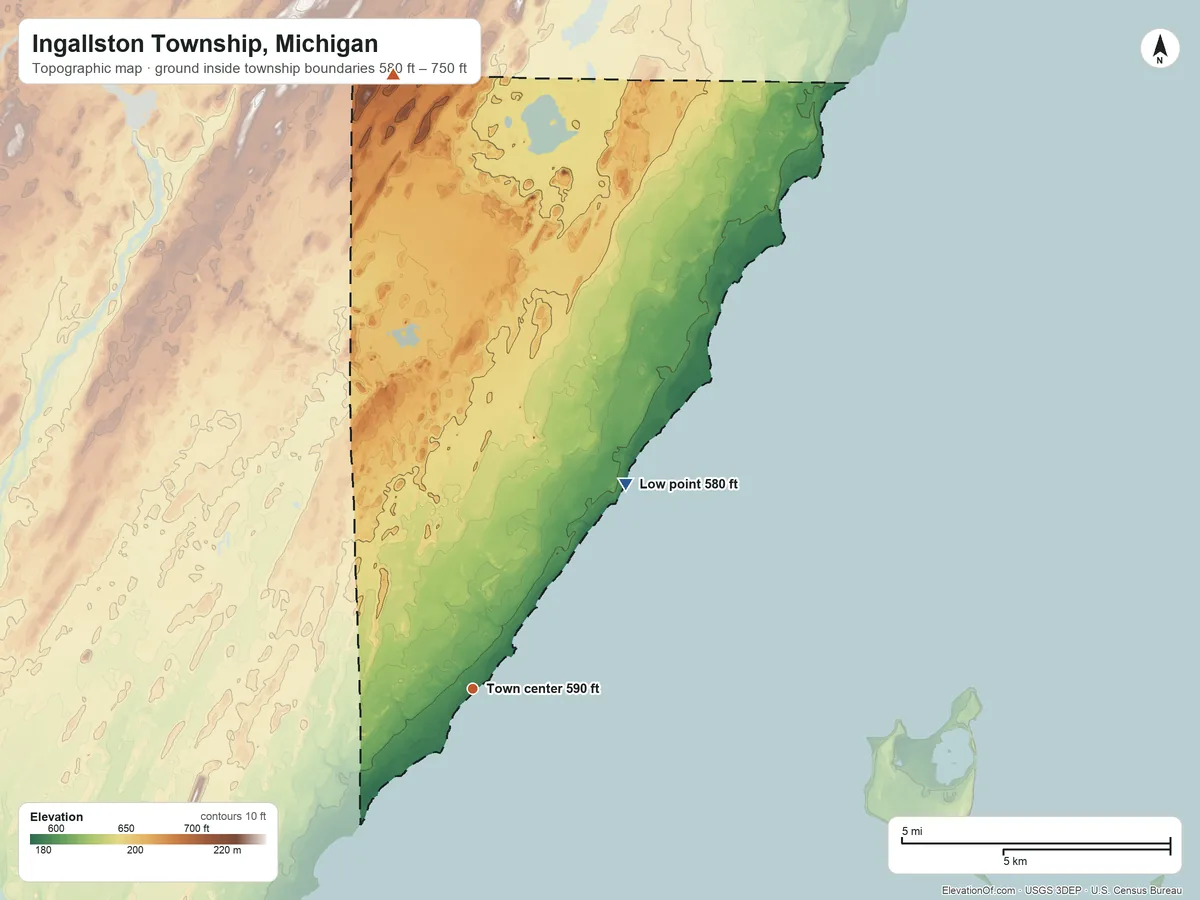The height and width of the screenshot is (900, 1200).
Task: Click the '600' legend tick label
Action: [56, 828]
